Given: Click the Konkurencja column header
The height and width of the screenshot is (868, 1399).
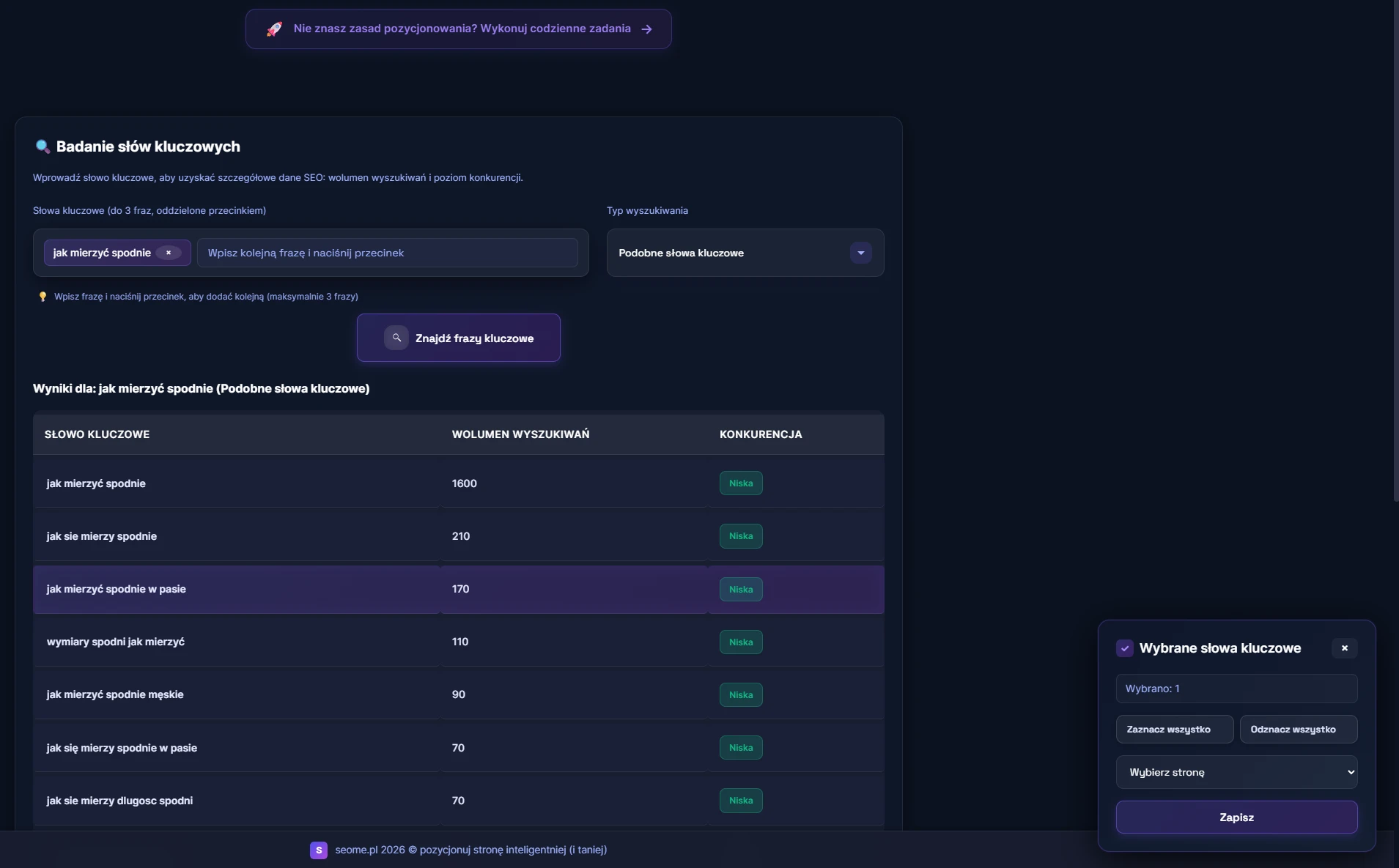Looking at the screenshot, I should [x=761, y=434].
